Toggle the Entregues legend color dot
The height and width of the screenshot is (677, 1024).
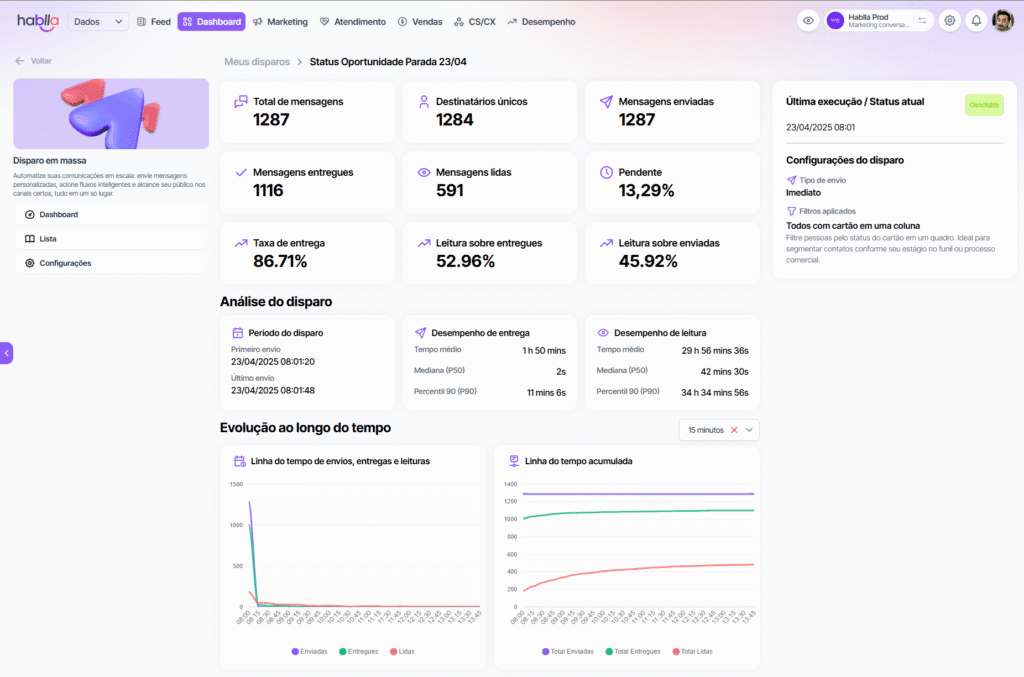click(x=343, y=651)
